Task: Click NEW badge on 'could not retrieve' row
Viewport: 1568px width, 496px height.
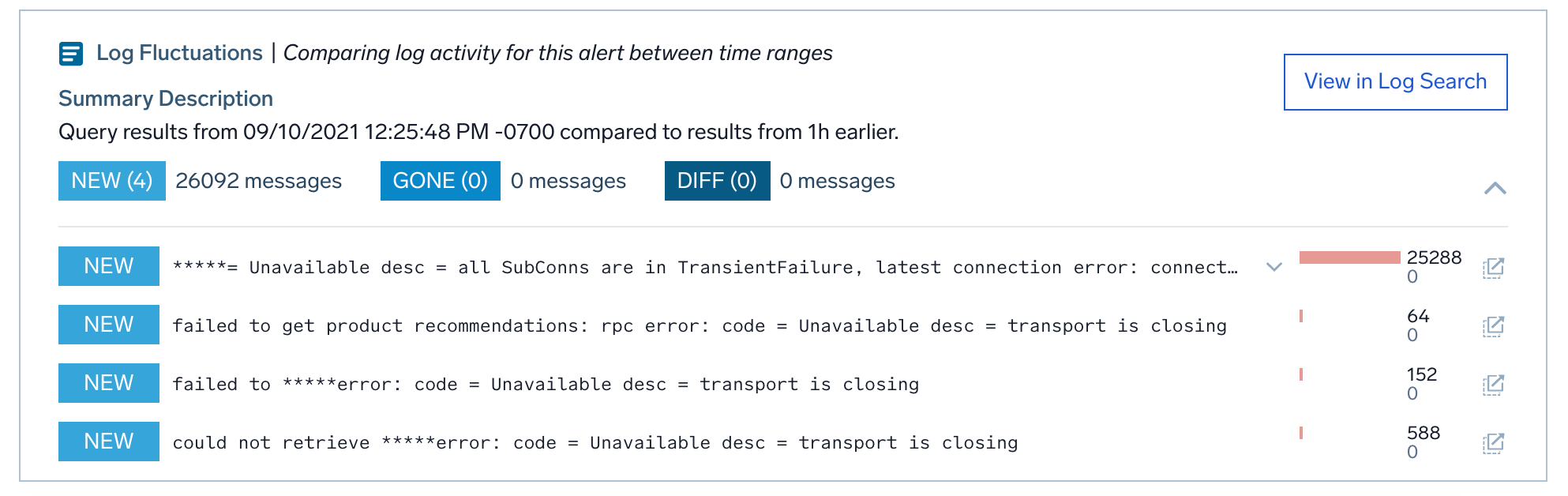Action: coord(109,442)
